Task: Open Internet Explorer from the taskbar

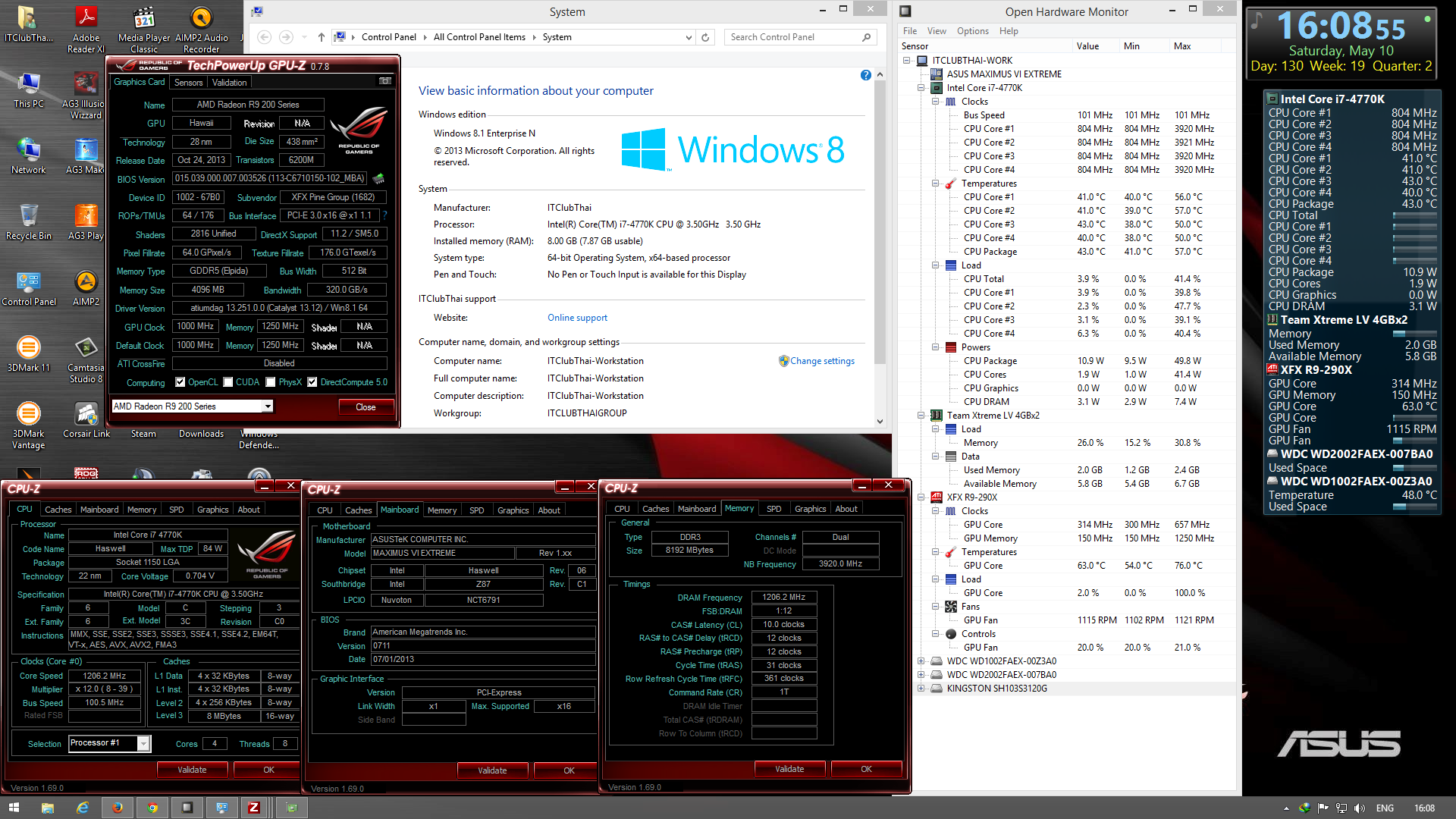Action: point(83,808)
